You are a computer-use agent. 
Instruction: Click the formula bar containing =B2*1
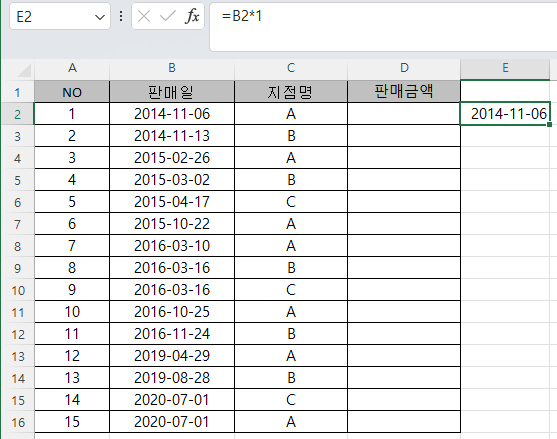[384, 27]
